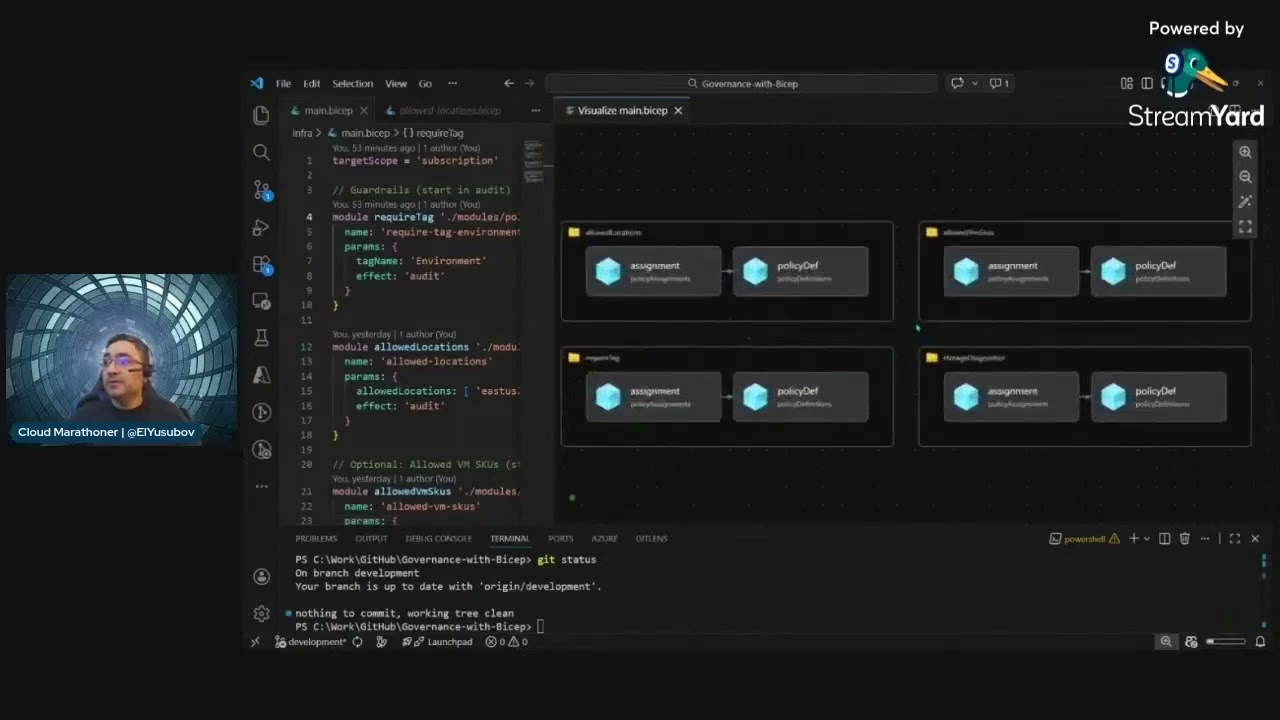Click the Governance-with-Bicep command center search box
The width and height of the screenshot is (1280, 720).
[741, 83]
